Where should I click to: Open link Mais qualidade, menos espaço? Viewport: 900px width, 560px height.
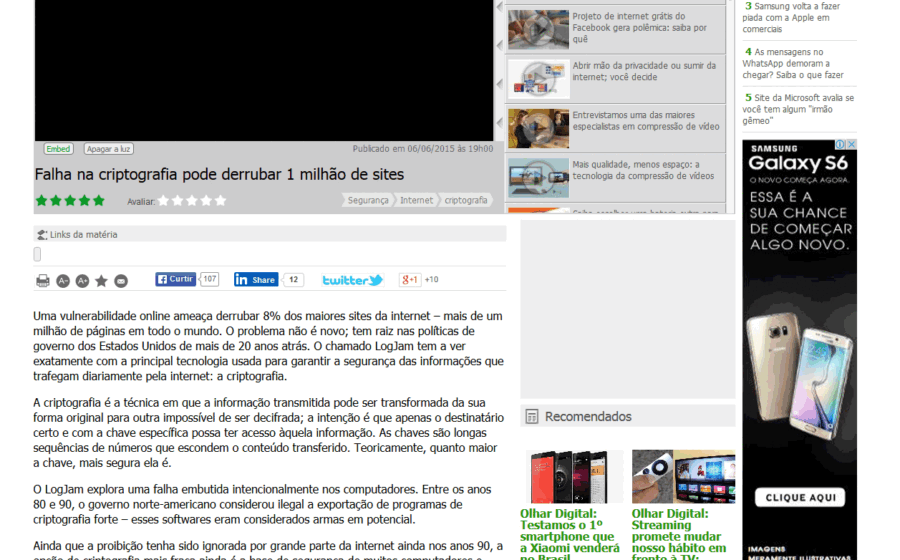[x=643, y=170]
